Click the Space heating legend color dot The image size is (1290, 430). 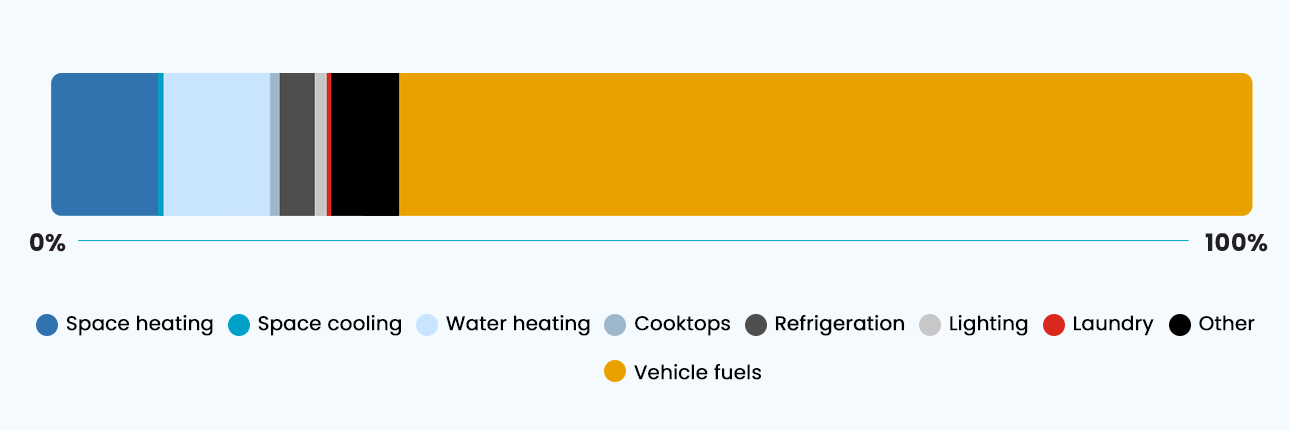point(47,325)
